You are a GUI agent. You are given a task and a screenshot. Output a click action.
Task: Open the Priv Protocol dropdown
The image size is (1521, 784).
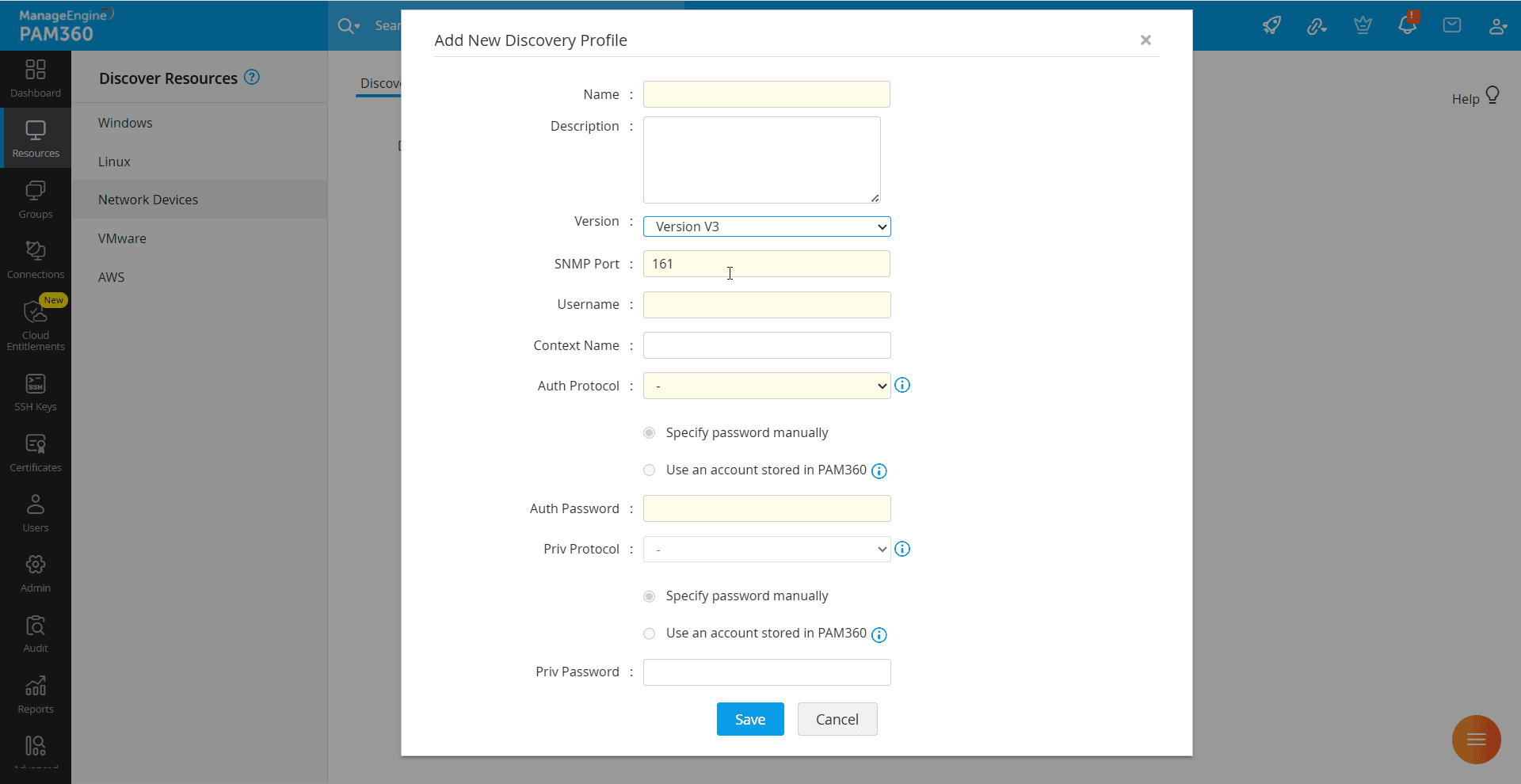(766, 550)
